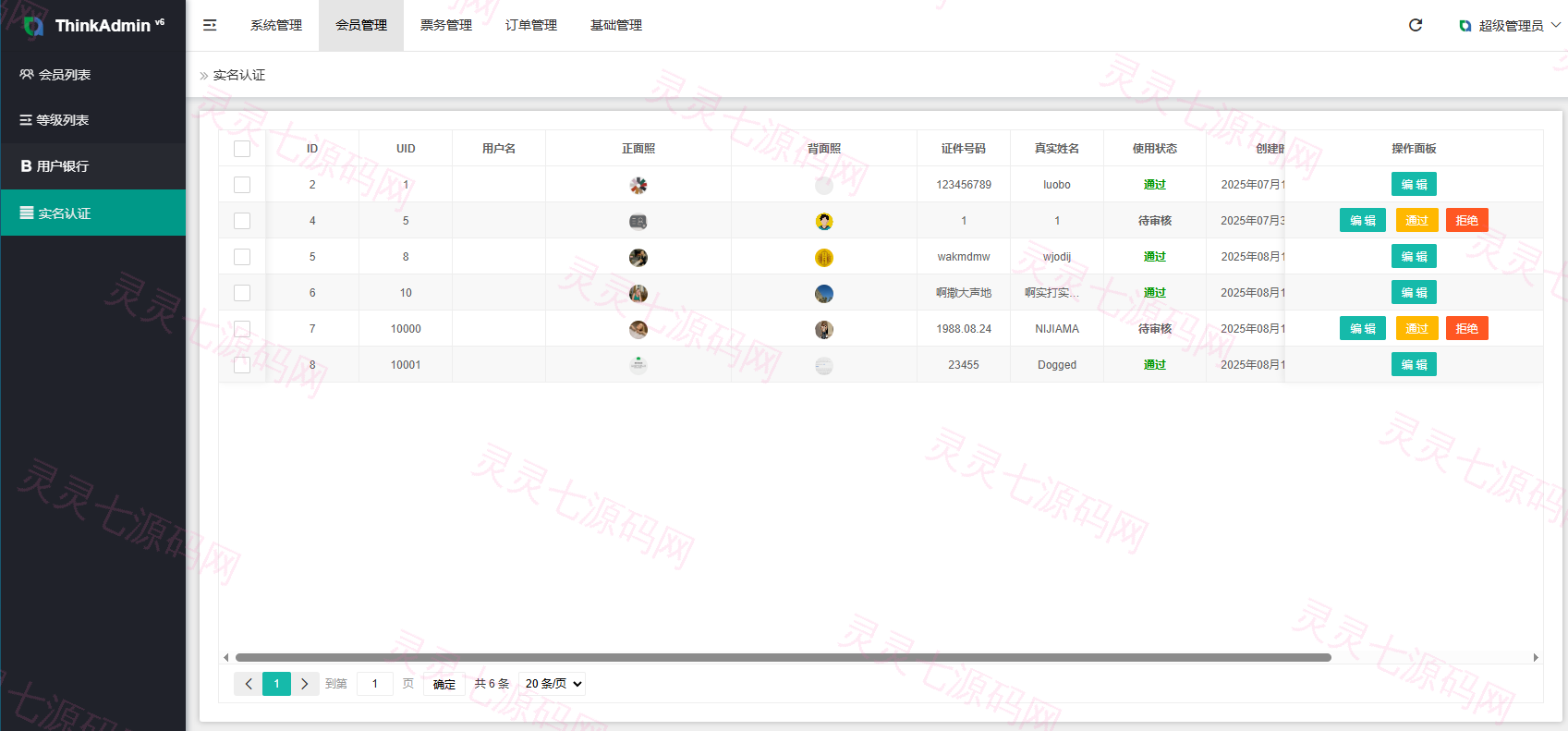The height and width of the screenshot is (731, 1568).
Task: Switch to the 系统管理 top menu
Action: tap(276, 25)
